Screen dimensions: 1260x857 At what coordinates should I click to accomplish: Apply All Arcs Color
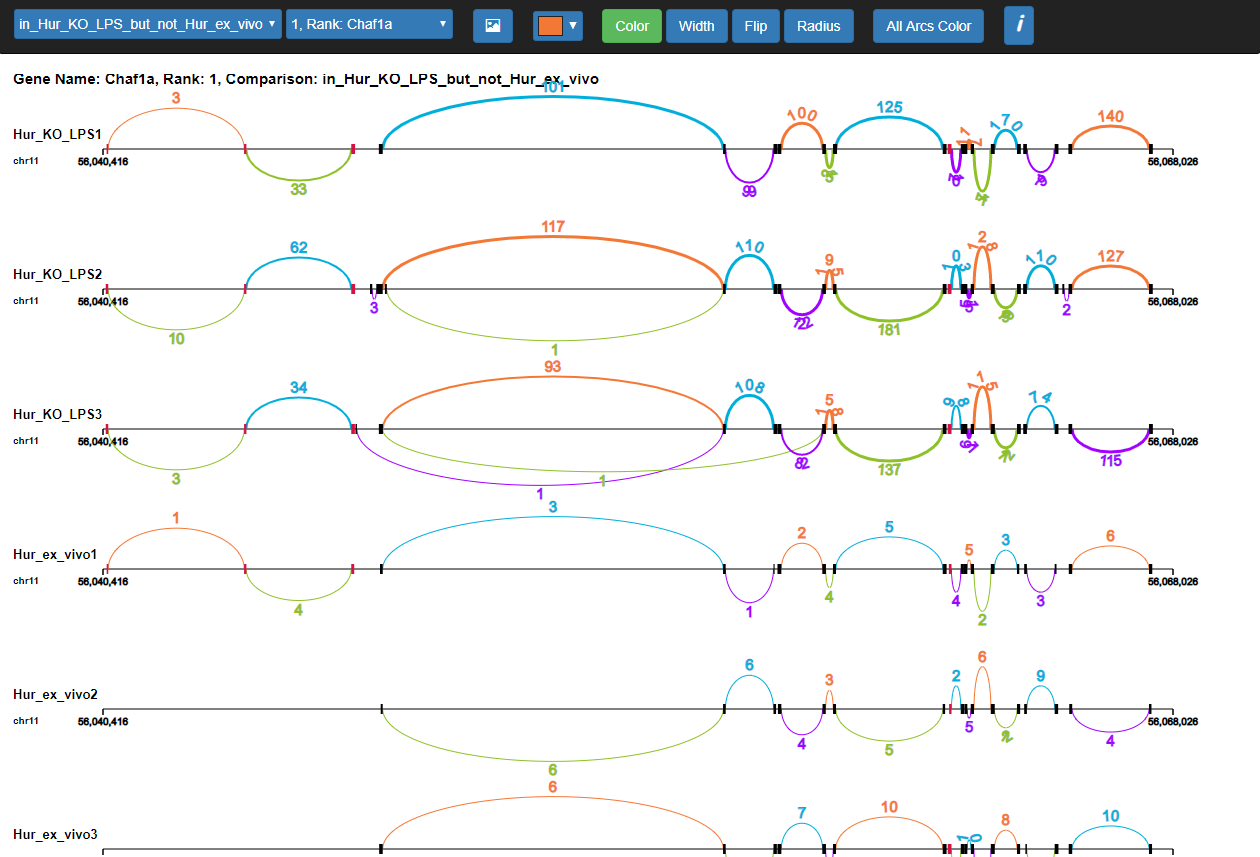[x=928, y=26]
